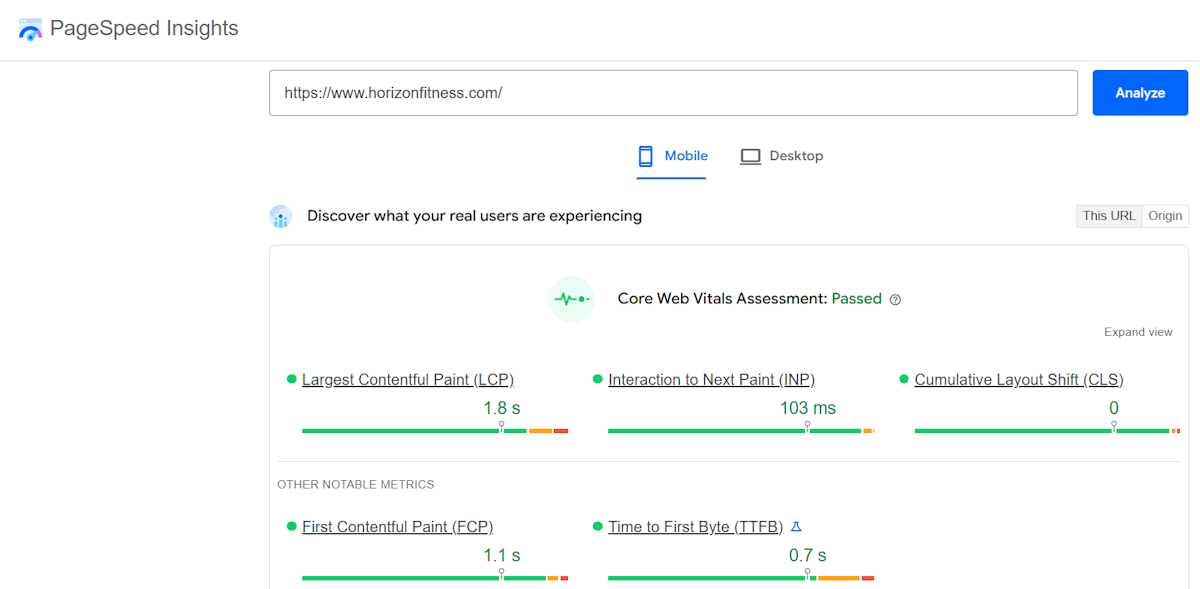Switch to the Mobile tab
1200x589 pixels.
click(672, 156)
